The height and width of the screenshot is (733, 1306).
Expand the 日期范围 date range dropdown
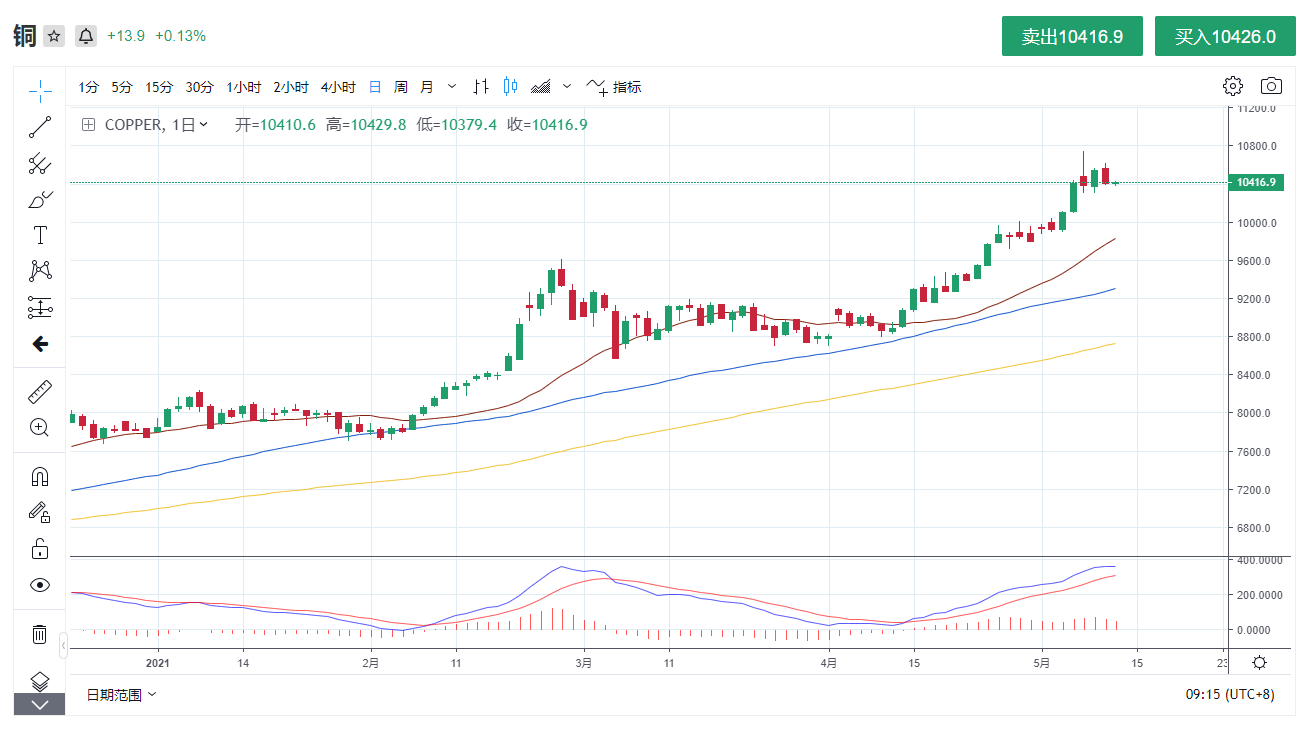click(x=121, y=694)
